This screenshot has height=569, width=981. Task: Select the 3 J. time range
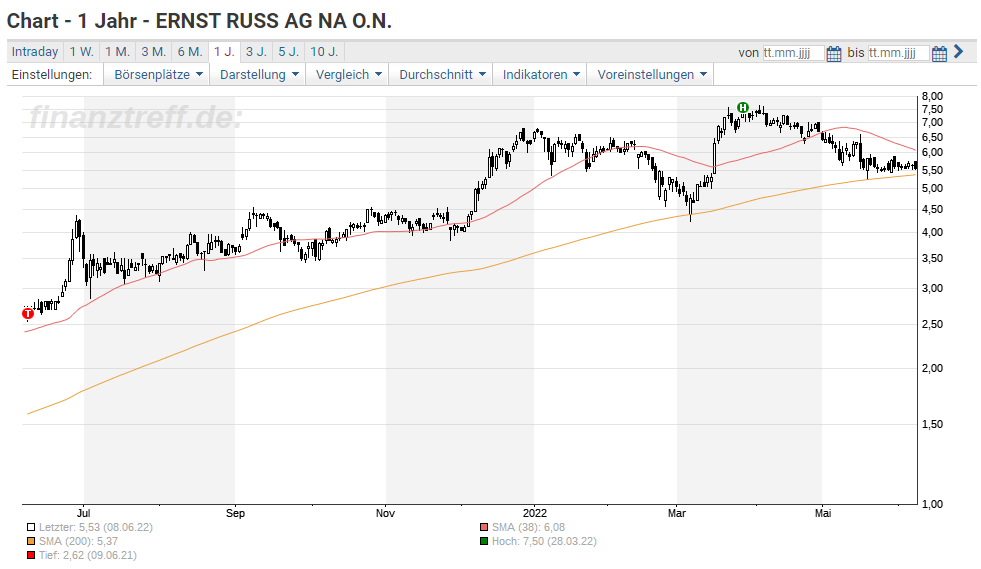[256, 52]
